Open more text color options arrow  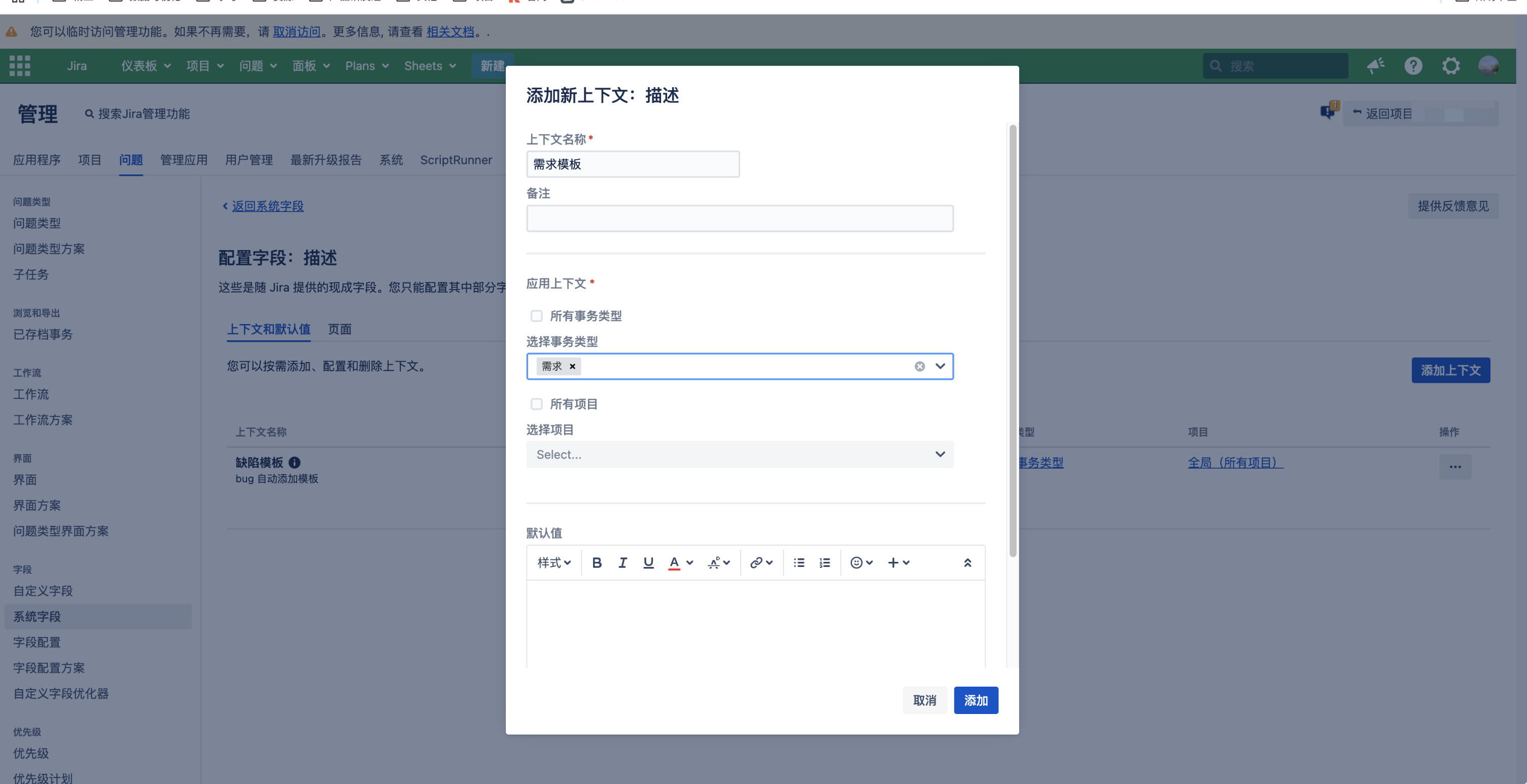(689, 562)
